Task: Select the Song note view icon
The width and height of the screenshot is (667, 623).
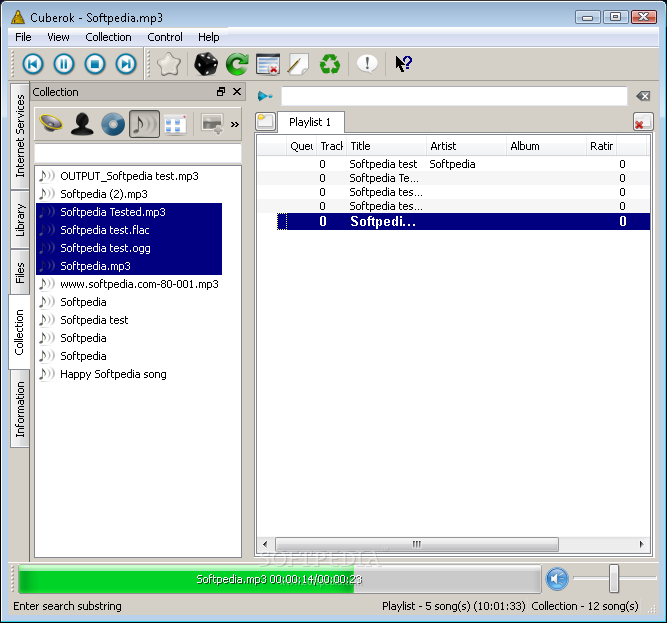Action: click(x=144, y=124)
